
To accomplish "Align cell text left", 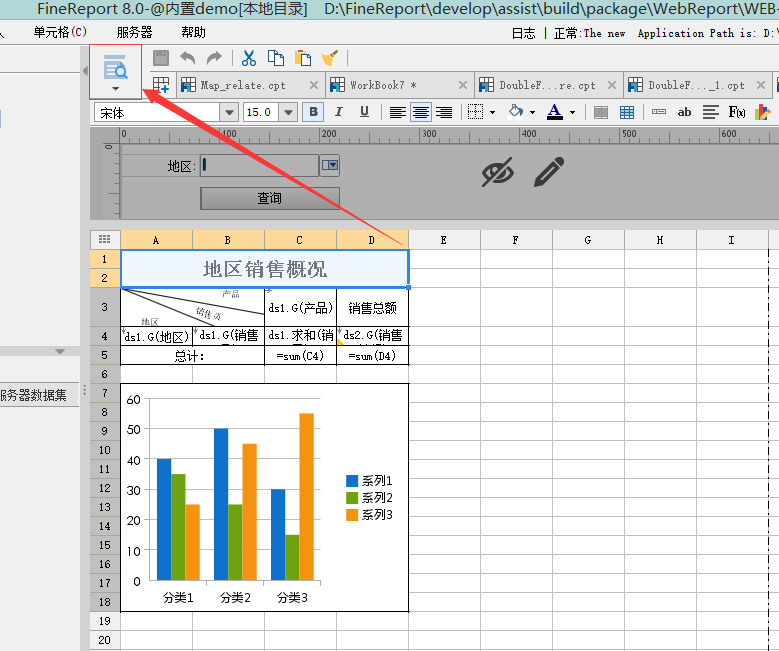I will pos(397,112).
